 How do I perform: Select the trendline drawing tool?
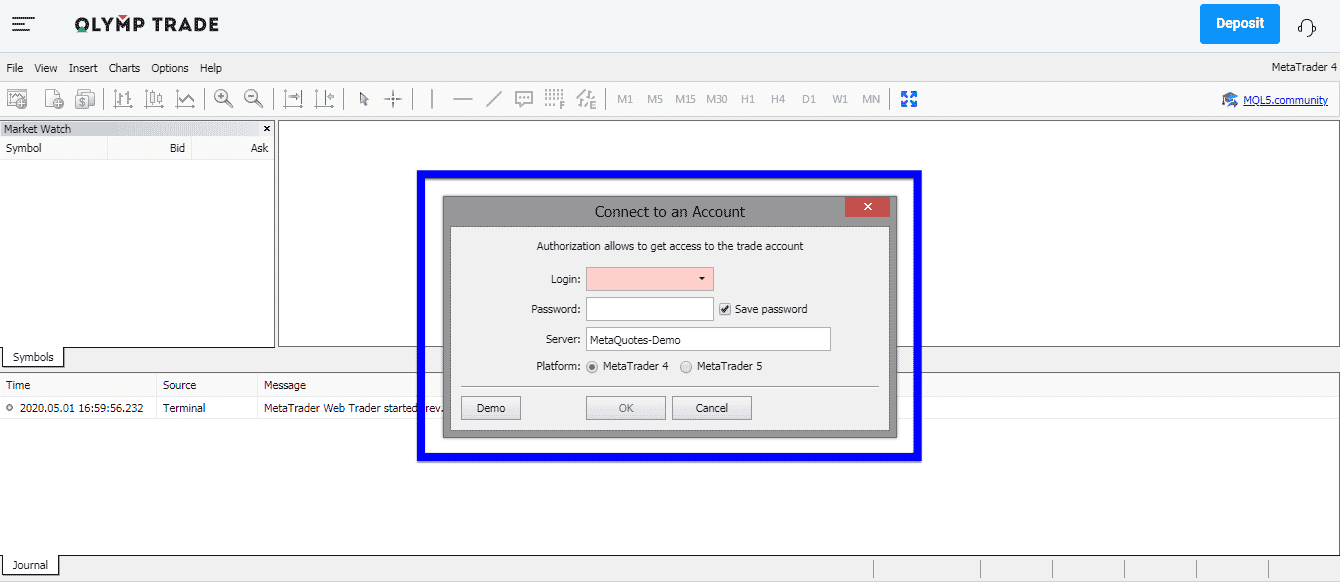[x=493, y=98]
